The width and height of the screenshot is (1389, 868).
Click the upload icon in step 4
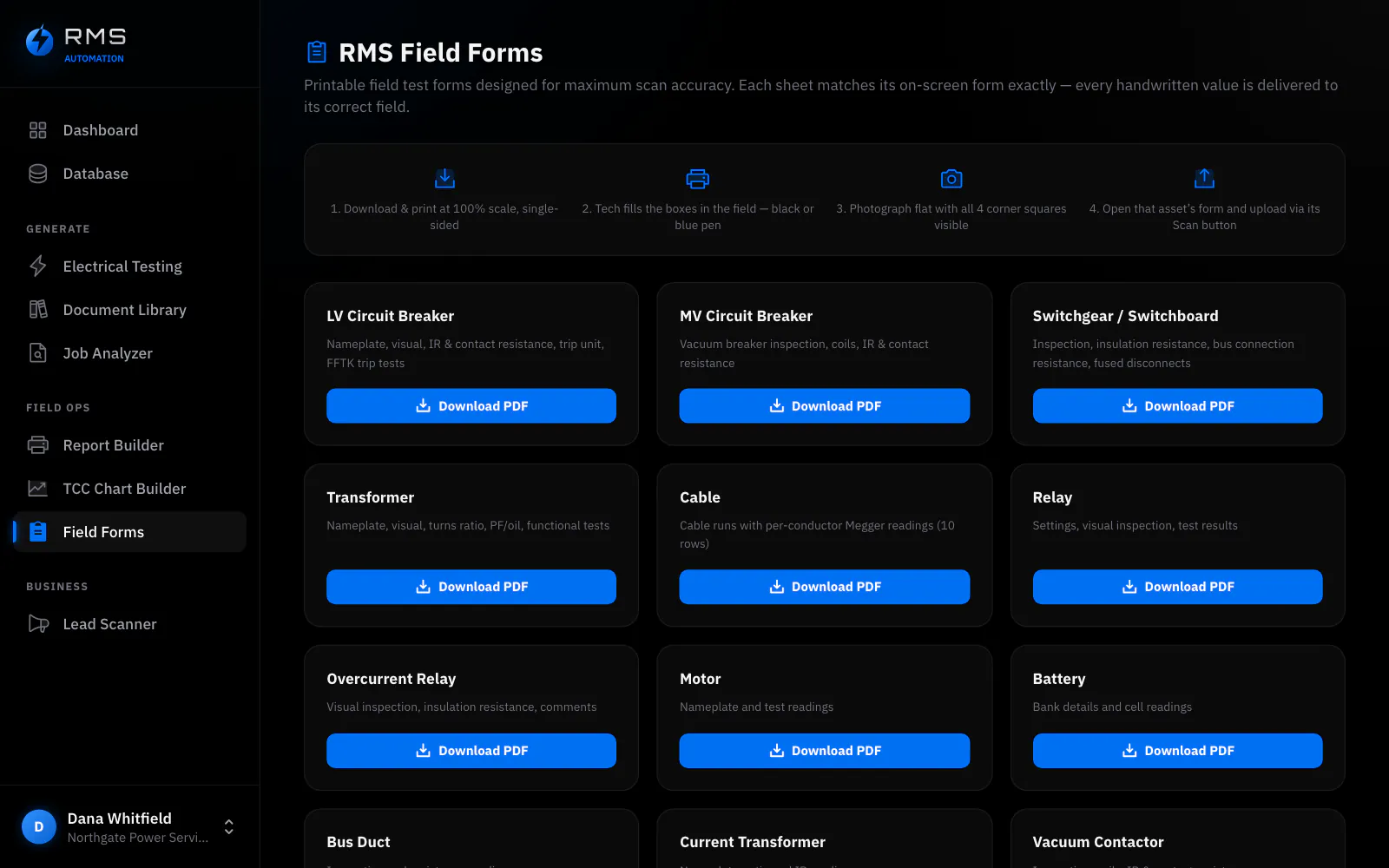point(1204,179)
